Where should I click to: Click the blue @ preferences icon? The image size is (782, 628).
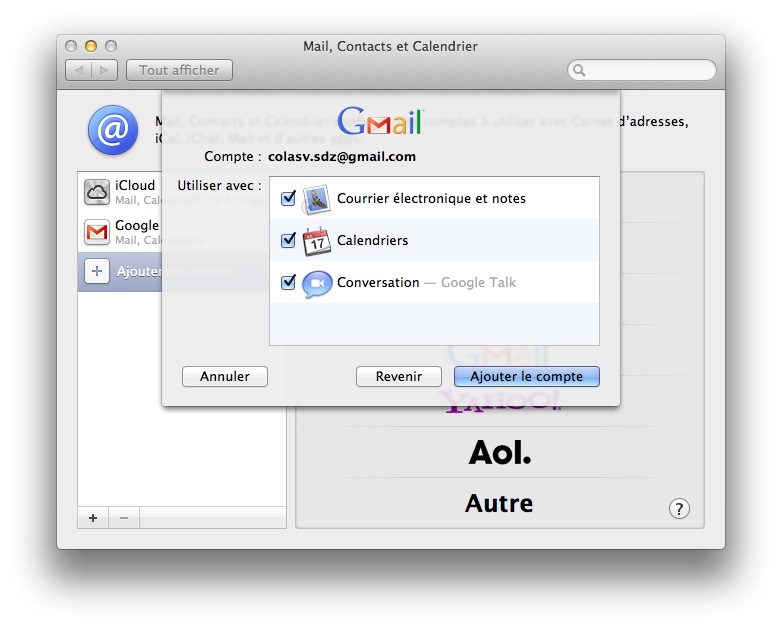click(113, 130)
